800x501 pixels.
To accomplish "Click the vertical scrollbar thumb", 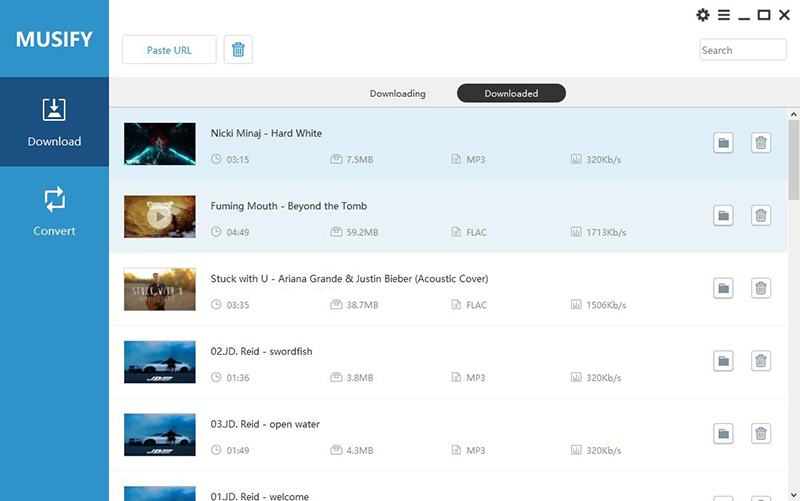I will pyautogui.click(x=793, y=160).
